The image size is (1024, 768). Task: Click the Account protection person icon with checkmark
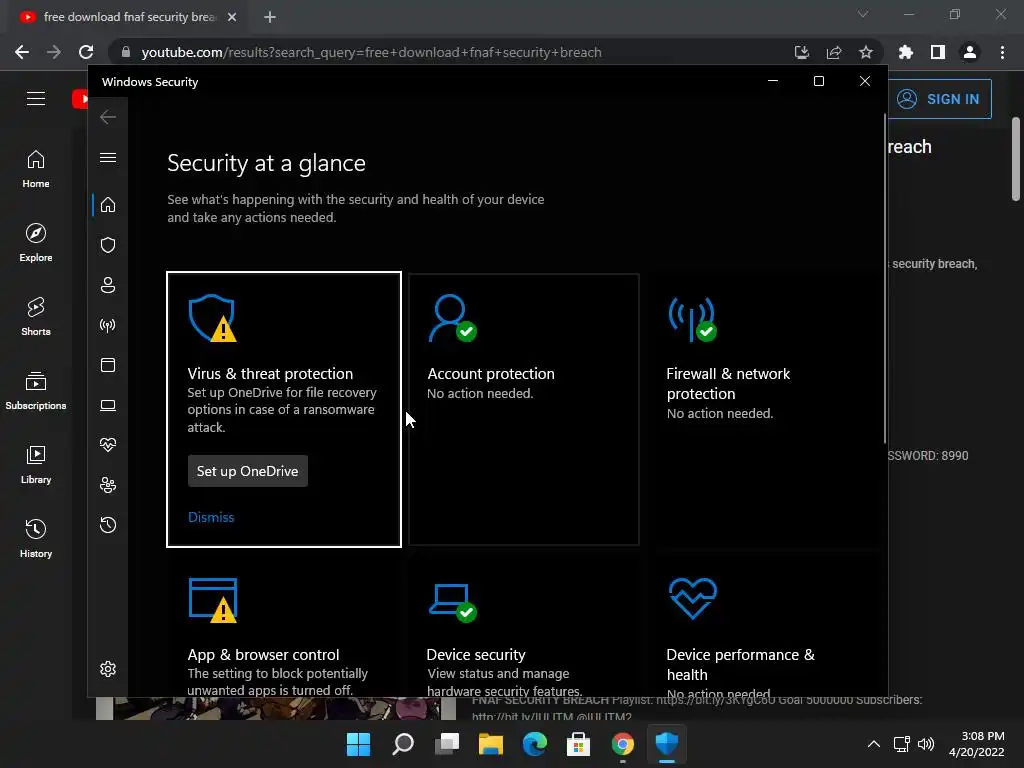point(452,318)
